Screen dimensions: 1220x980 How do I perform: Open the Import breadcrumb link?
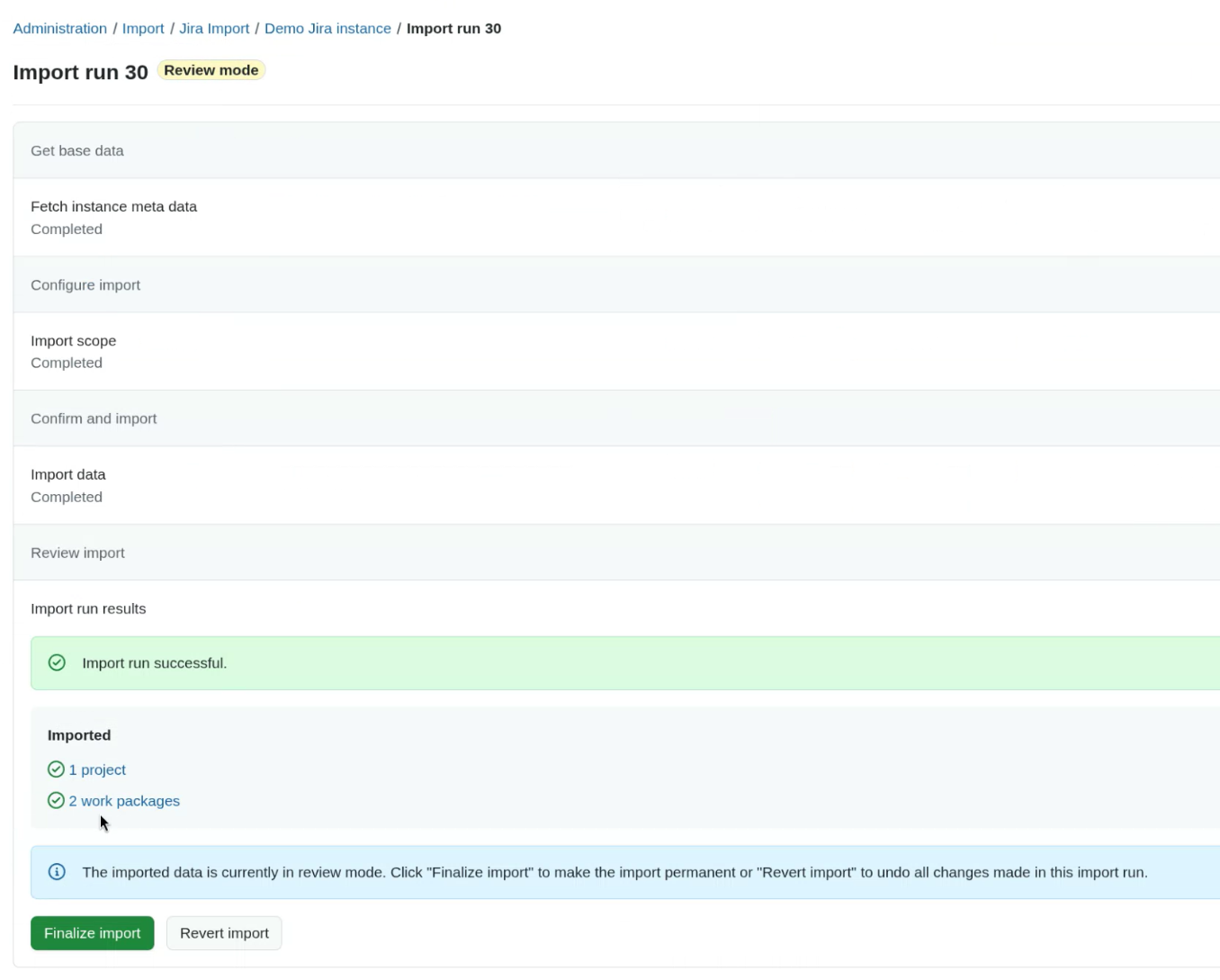click(143, 28)
